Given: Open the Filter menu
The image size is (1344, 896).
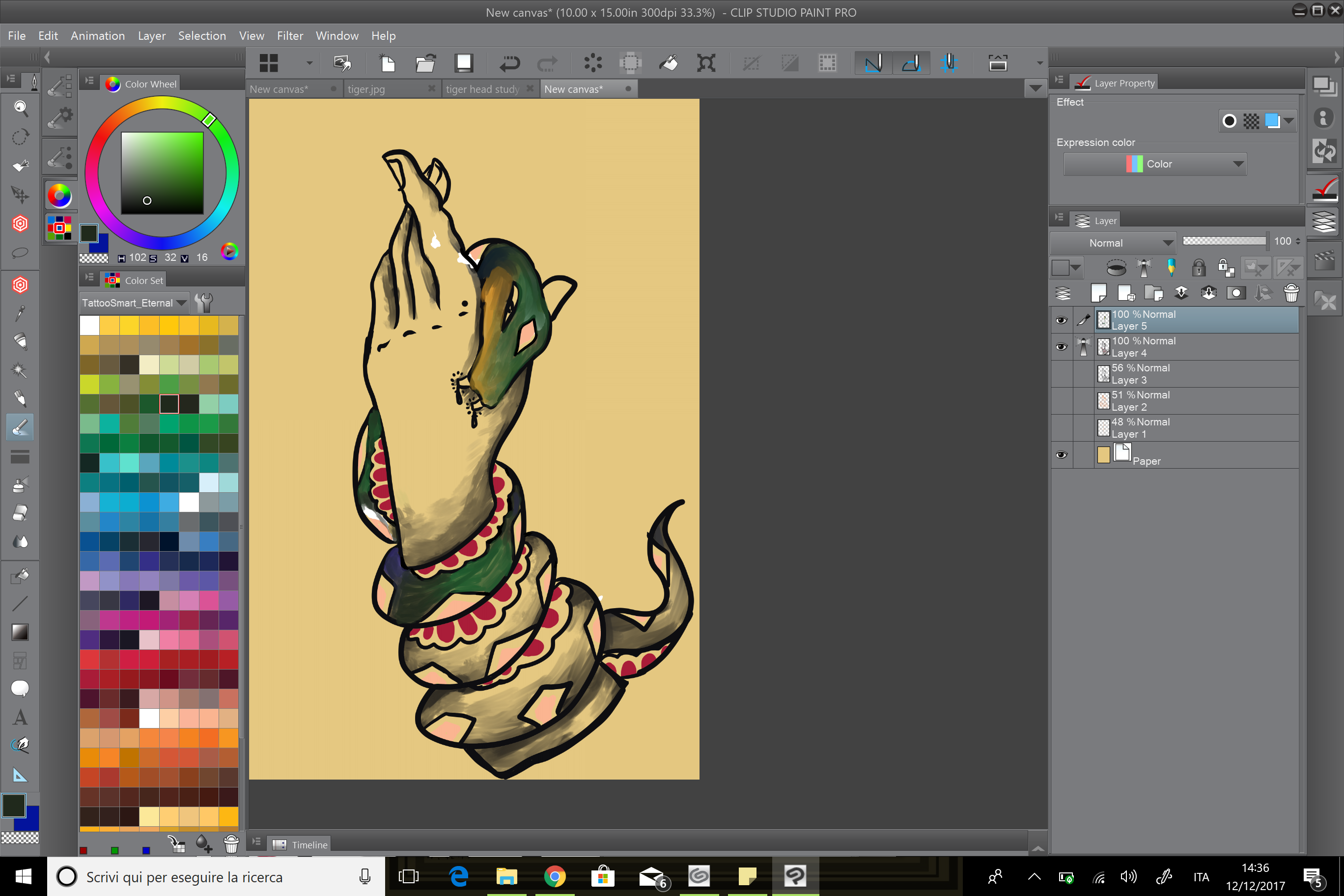Looking at the screenshot, I should [x=290, y=35].
